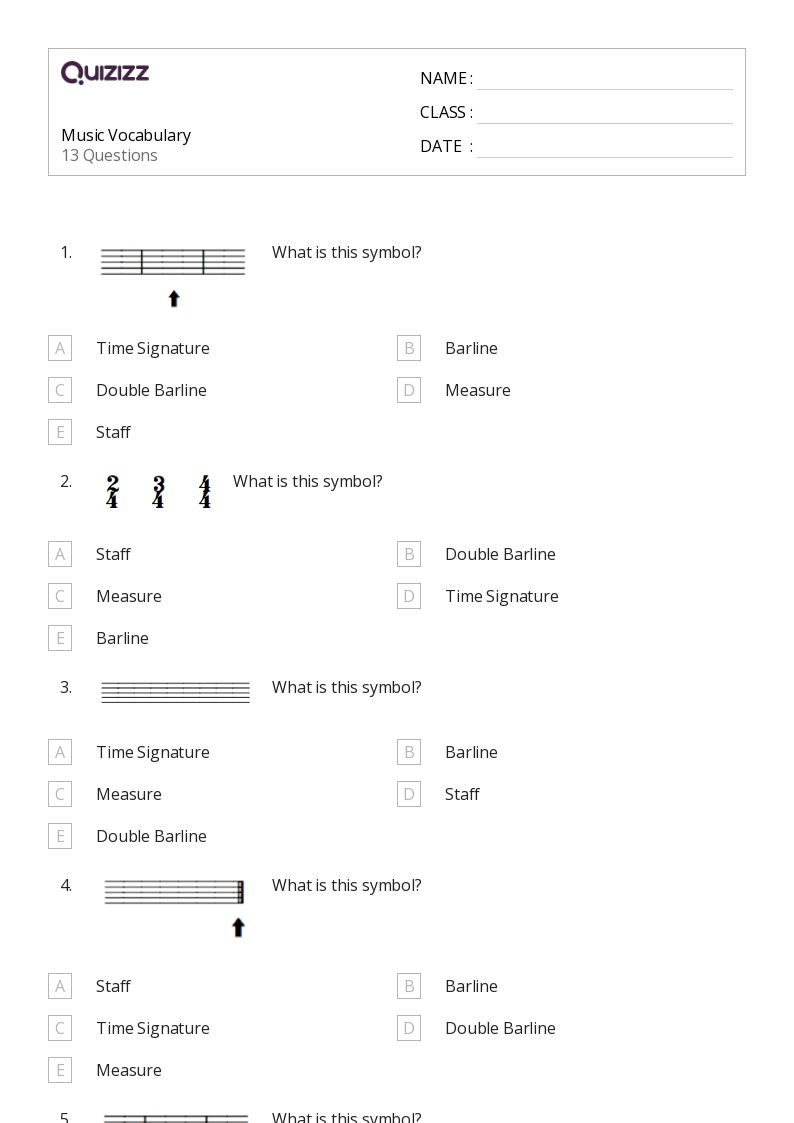This screenshot has height=1123, width=794.
Task: Click the empty staff image in question 3
Action: click(x=175, y=691)
